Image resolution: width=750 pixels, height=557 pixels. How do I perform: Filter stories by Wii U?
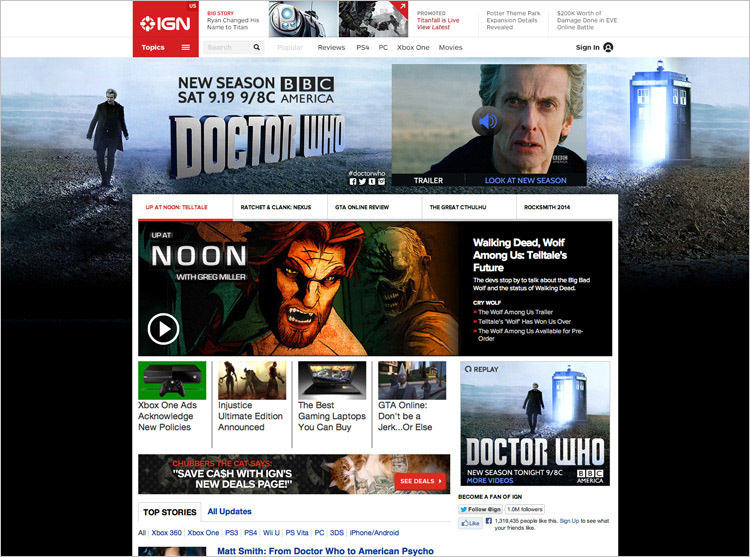pyautogui.click(x=271, y=533)
